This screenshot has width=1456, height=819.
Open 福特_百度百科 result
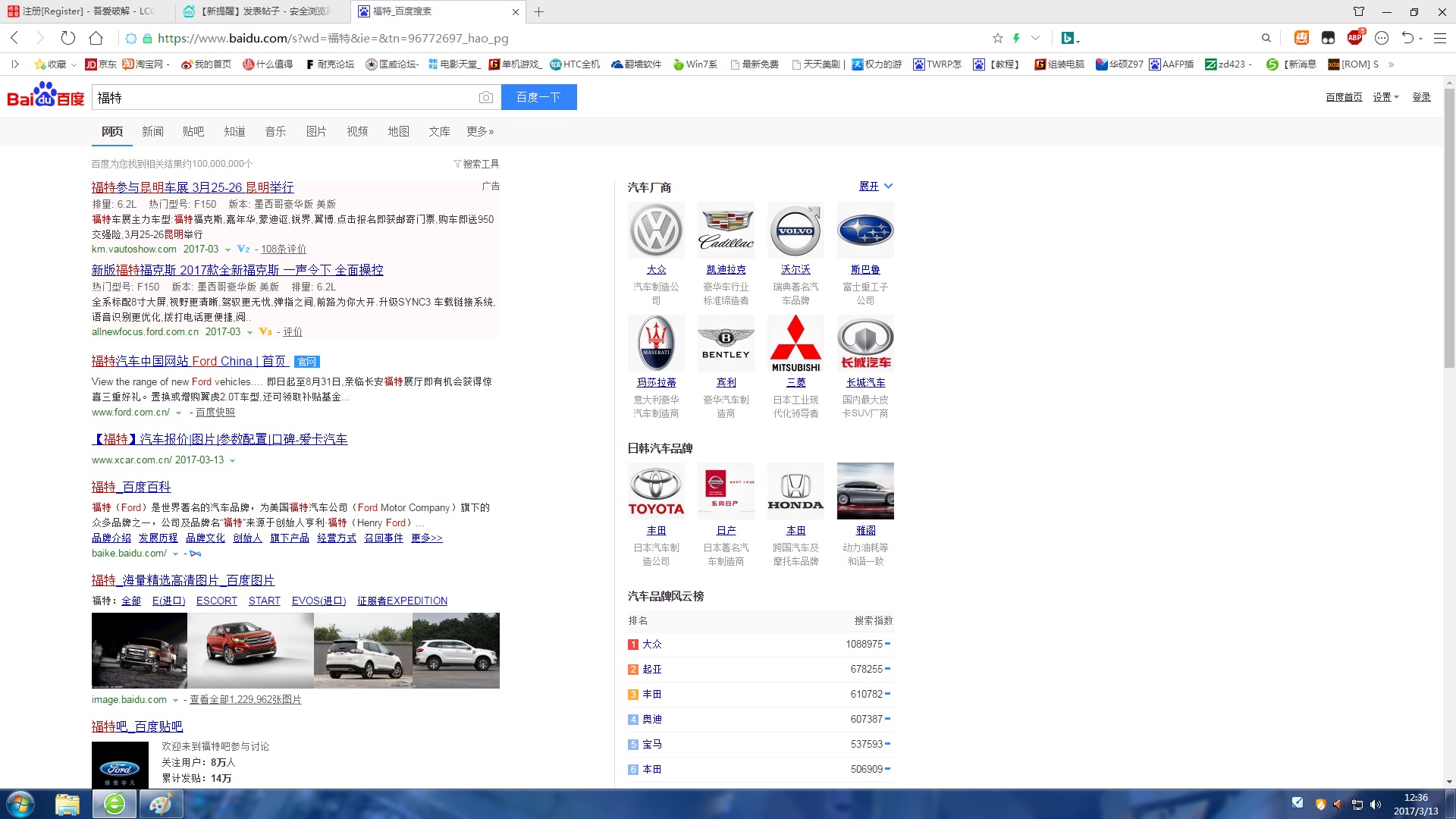tap(131, 487)
